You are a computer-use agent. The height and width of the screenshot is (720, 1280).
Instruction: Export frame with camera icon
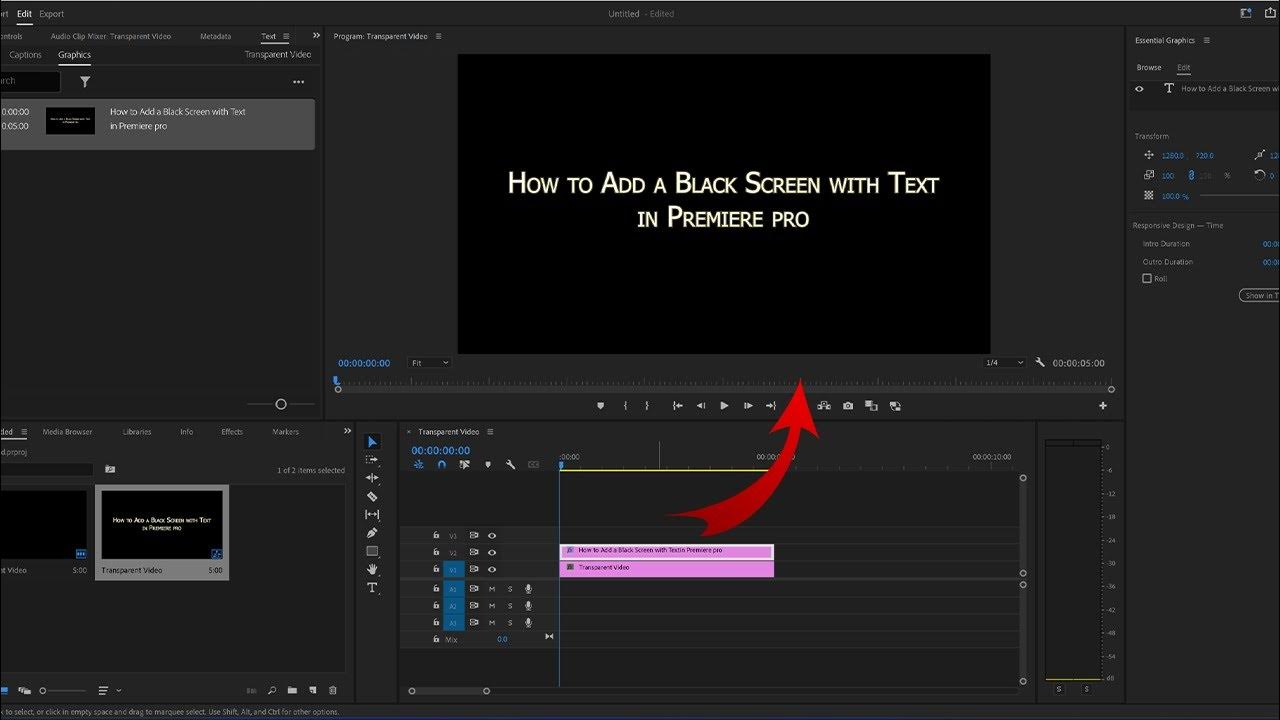click(x=848, y=406)
